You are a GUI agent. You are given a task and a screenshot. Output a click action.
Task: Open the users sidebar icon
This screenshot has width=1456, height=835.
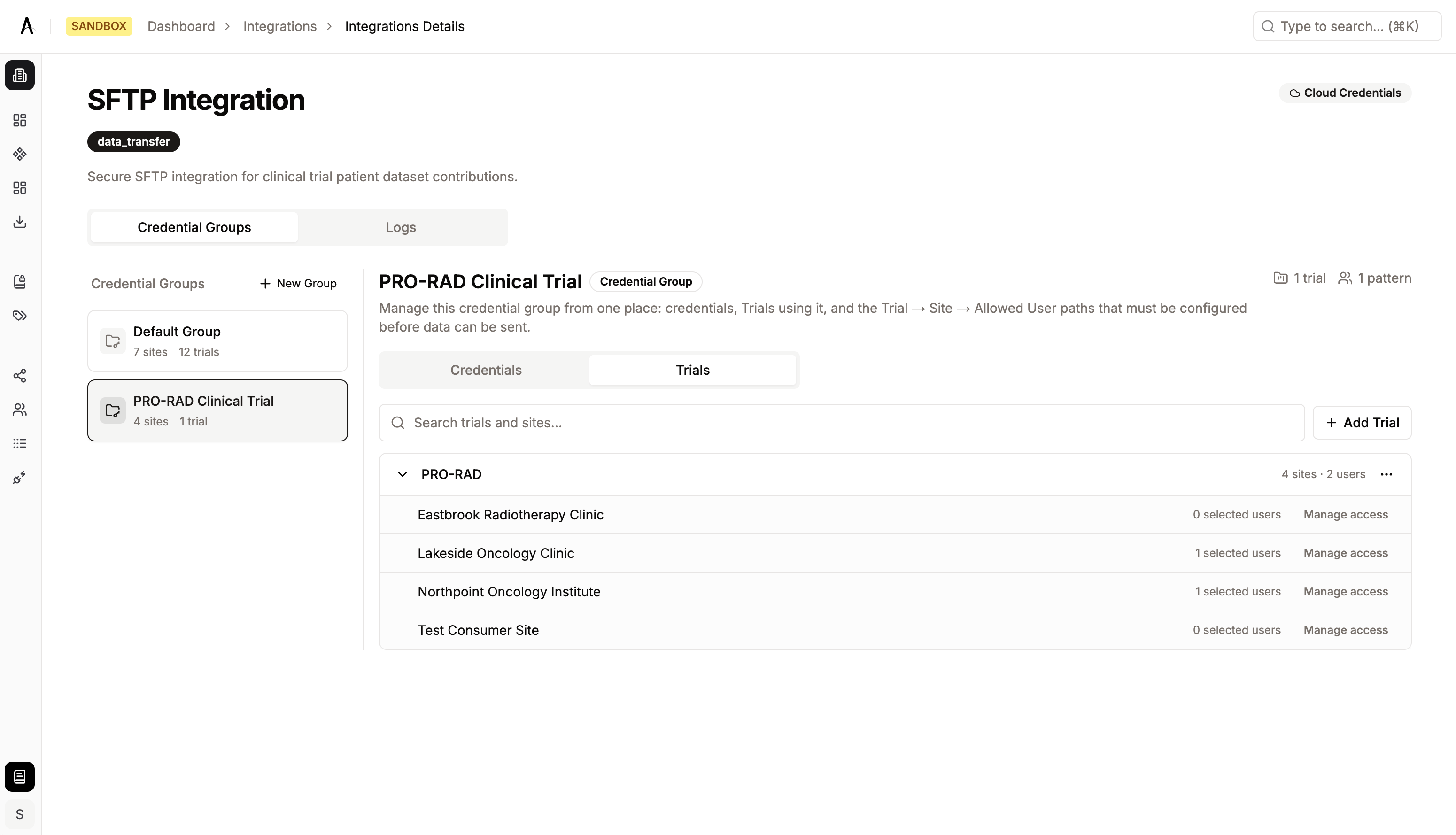(x=20, y=410)
